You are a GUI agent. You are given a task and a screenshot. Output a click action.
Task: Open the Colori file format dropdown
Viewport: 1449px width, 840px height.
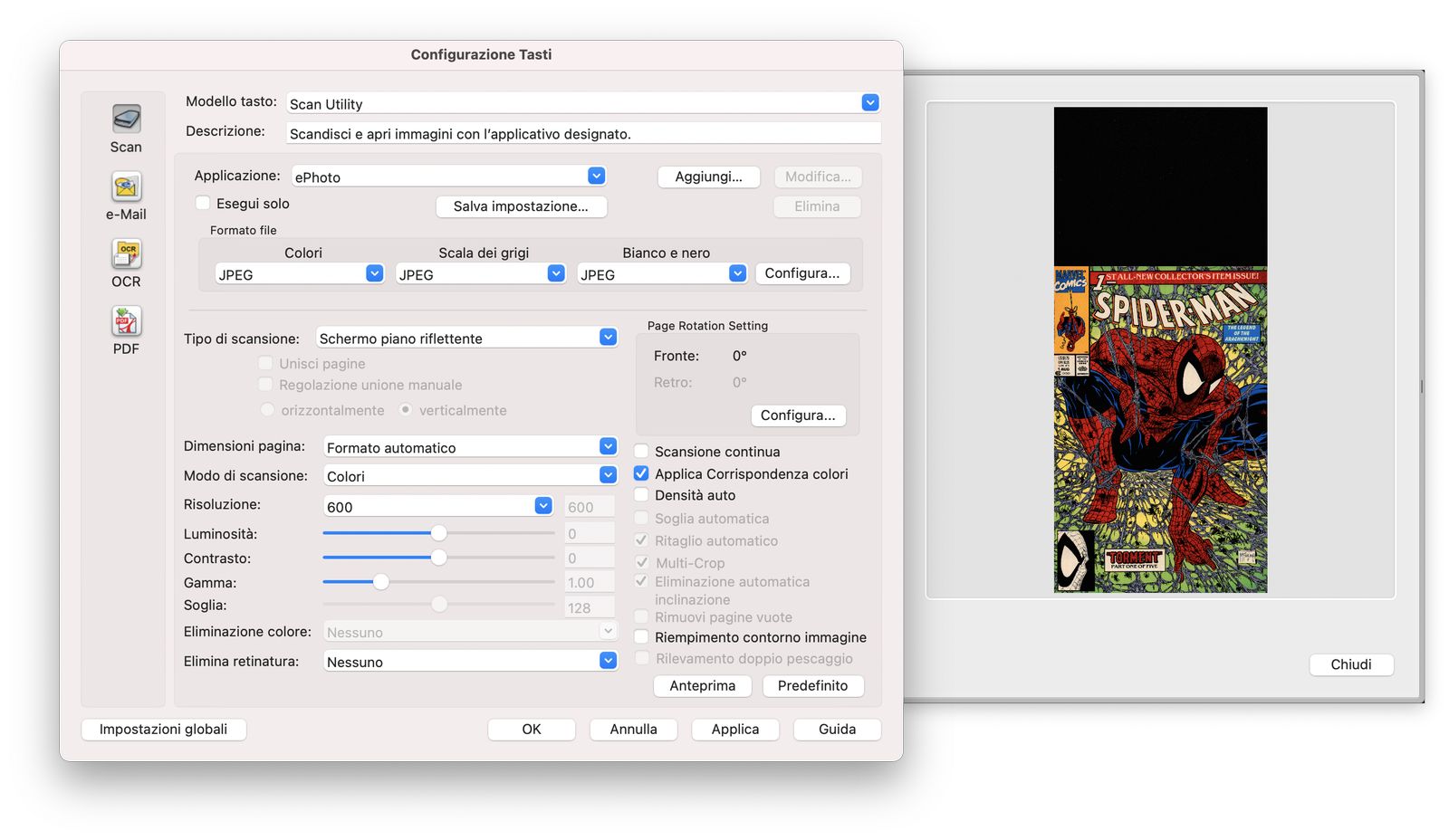300,273
